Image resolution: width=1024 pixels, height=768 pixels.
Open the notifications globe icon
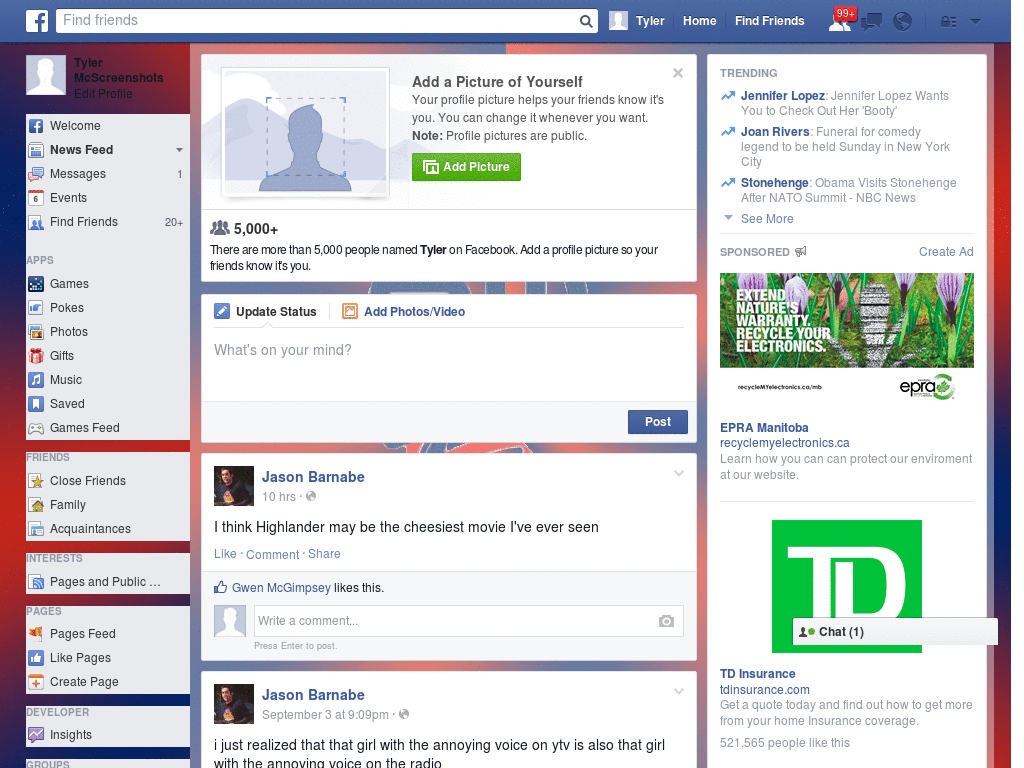(x=903, y=22)
